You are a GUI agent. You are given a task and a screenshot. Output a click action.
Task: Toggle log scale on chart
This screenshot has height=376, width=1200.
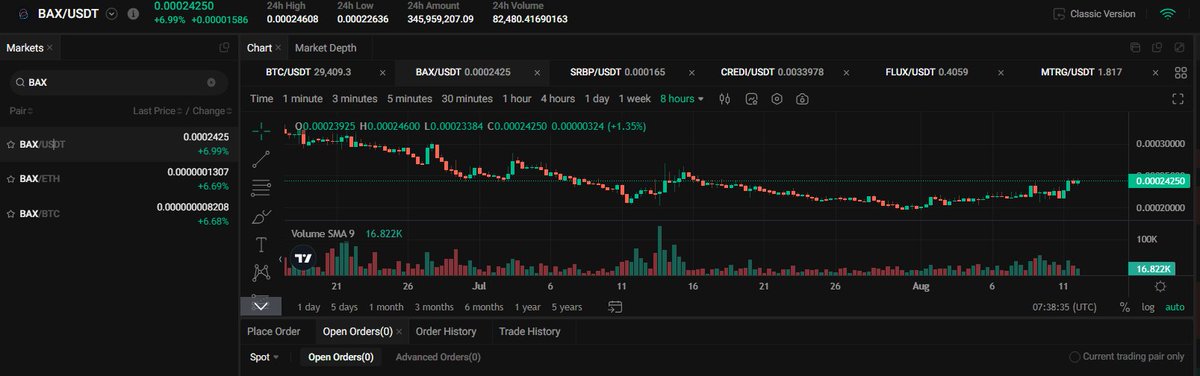pos(1148,307)
